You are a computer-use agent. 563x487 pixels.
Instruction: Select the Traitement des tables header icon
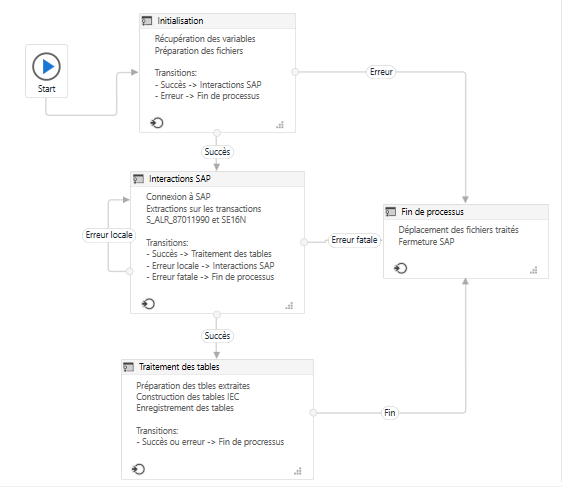129,367
